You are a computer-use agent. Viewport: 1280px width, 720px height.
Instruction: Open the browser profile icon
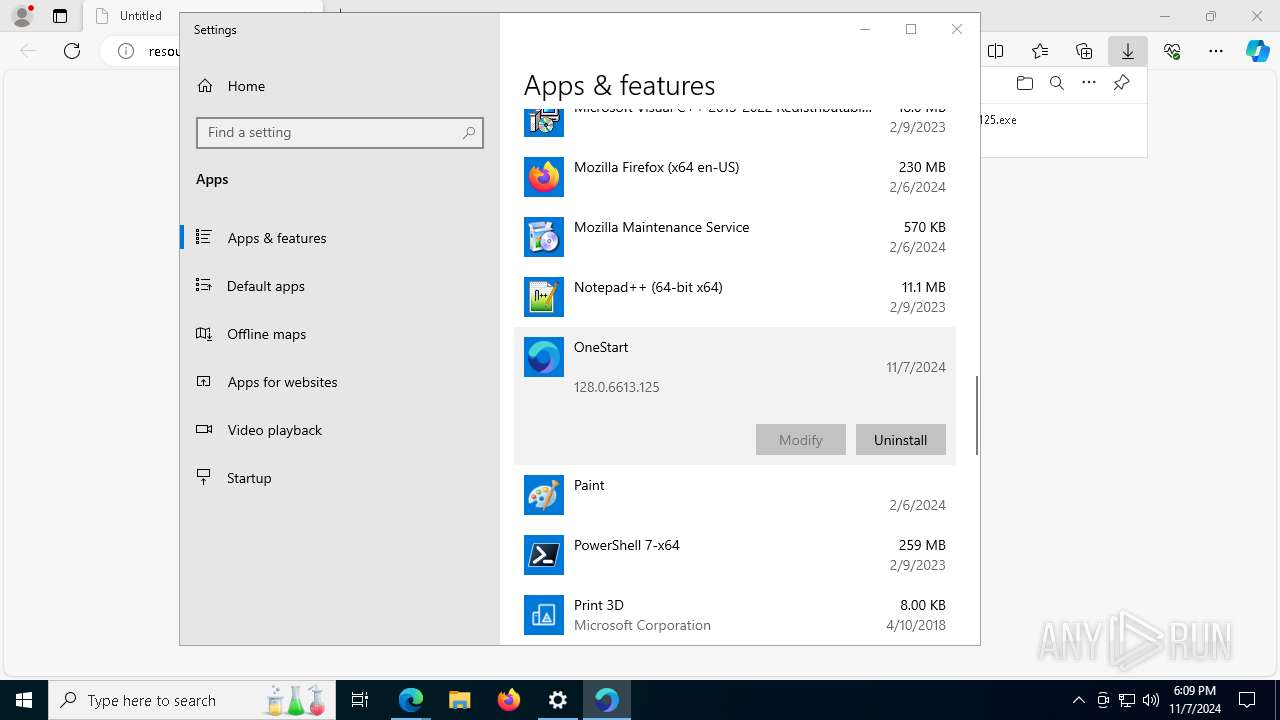point(22,16)
